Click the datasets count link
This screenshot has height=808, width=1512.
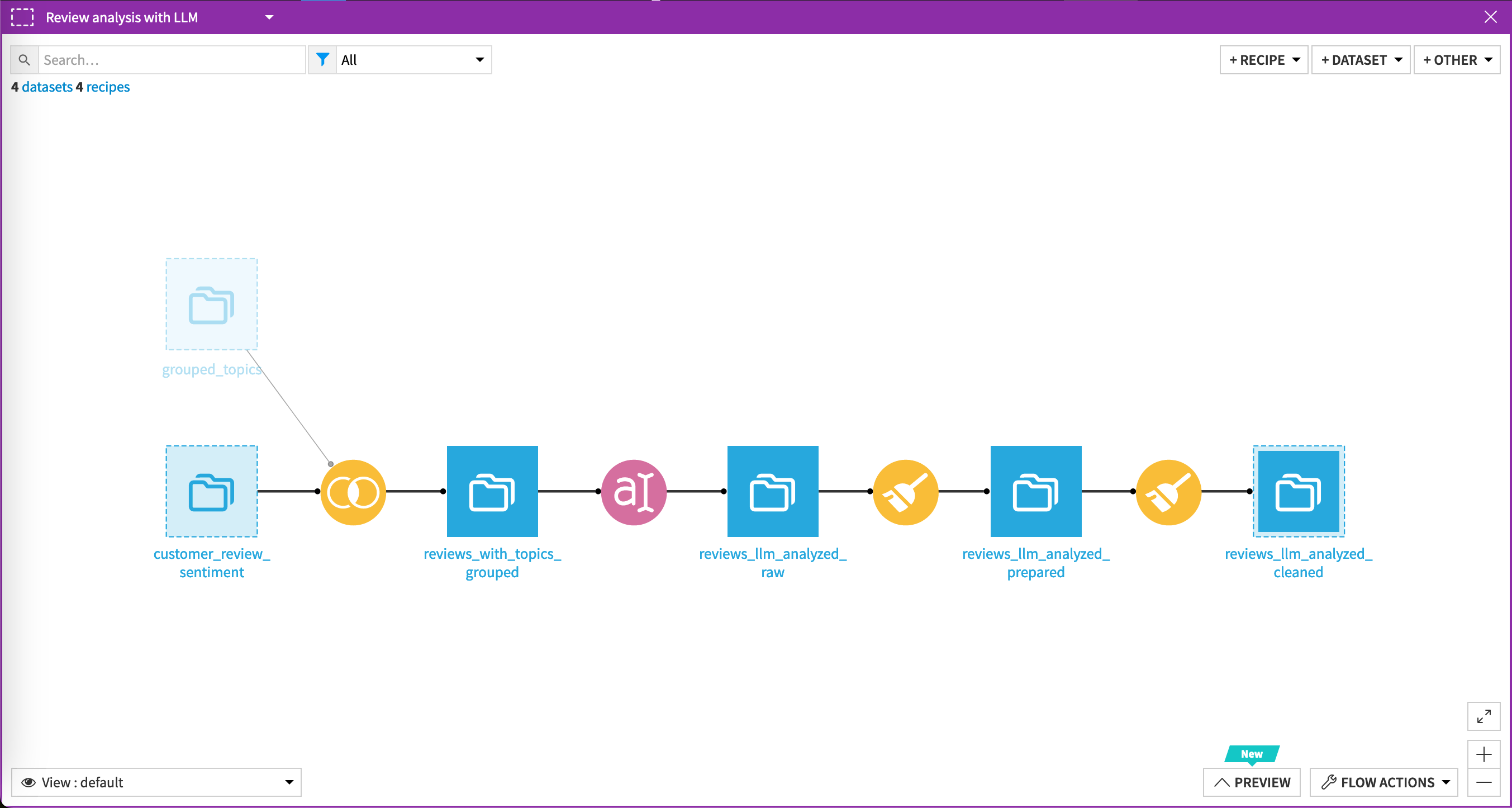click(47, 87)
